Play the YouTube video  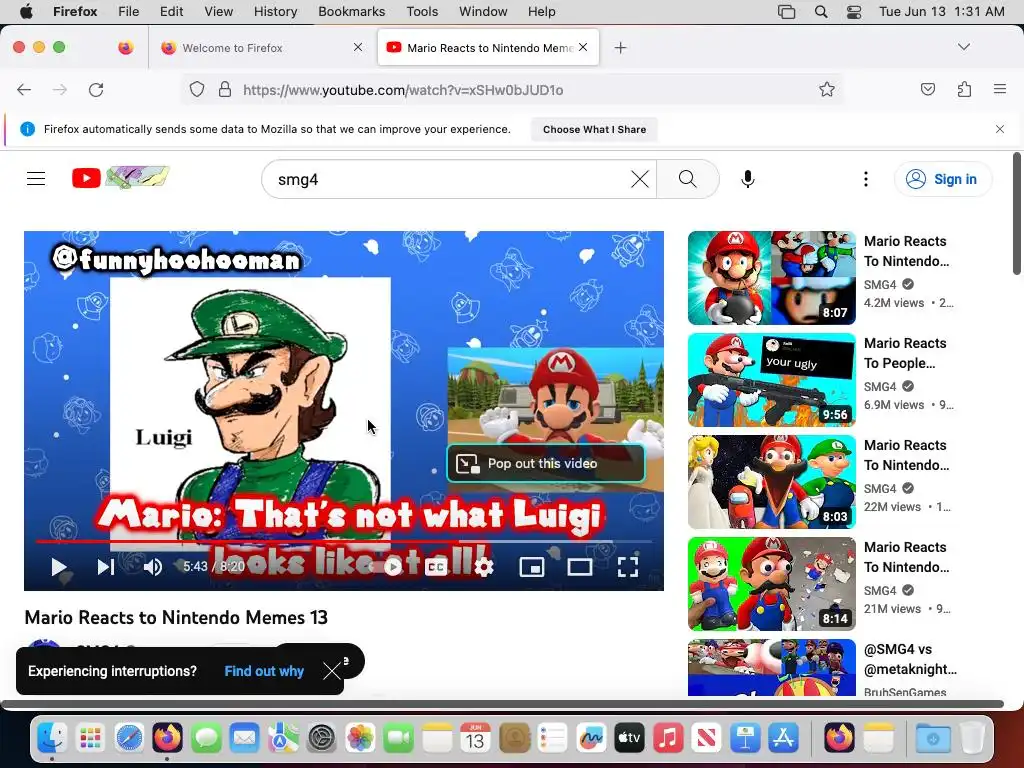[x=59, y=567]
